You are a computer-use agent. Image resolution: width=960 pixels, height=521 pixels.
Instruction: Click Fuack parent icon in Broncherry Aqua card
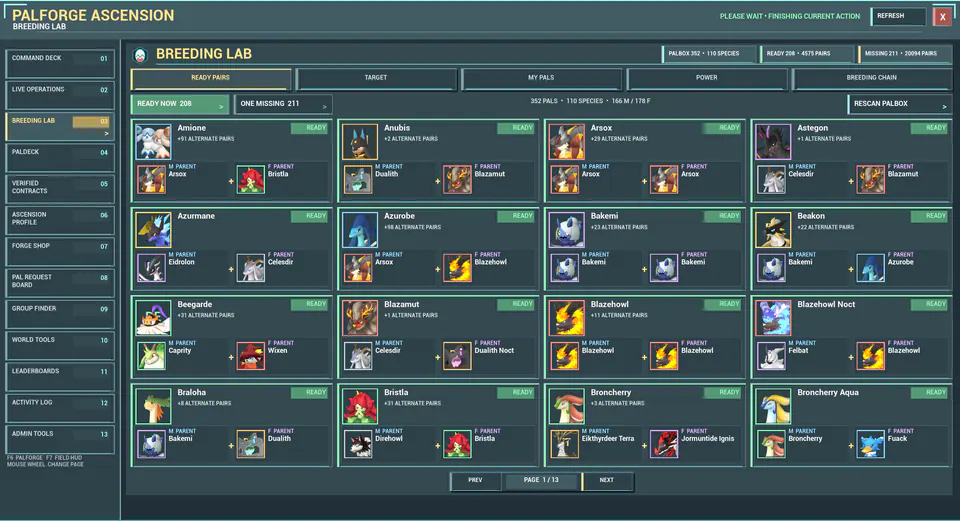click(871, 444)
